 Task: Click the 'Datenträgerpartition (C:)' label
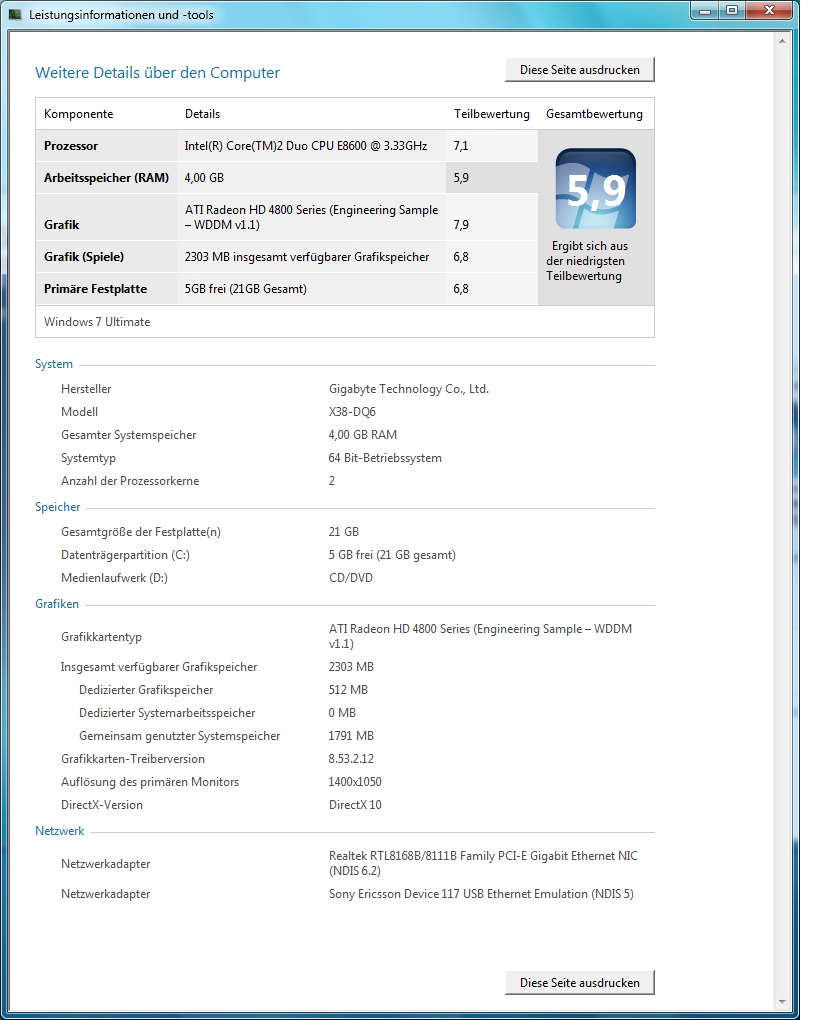[x=125, y=555]
